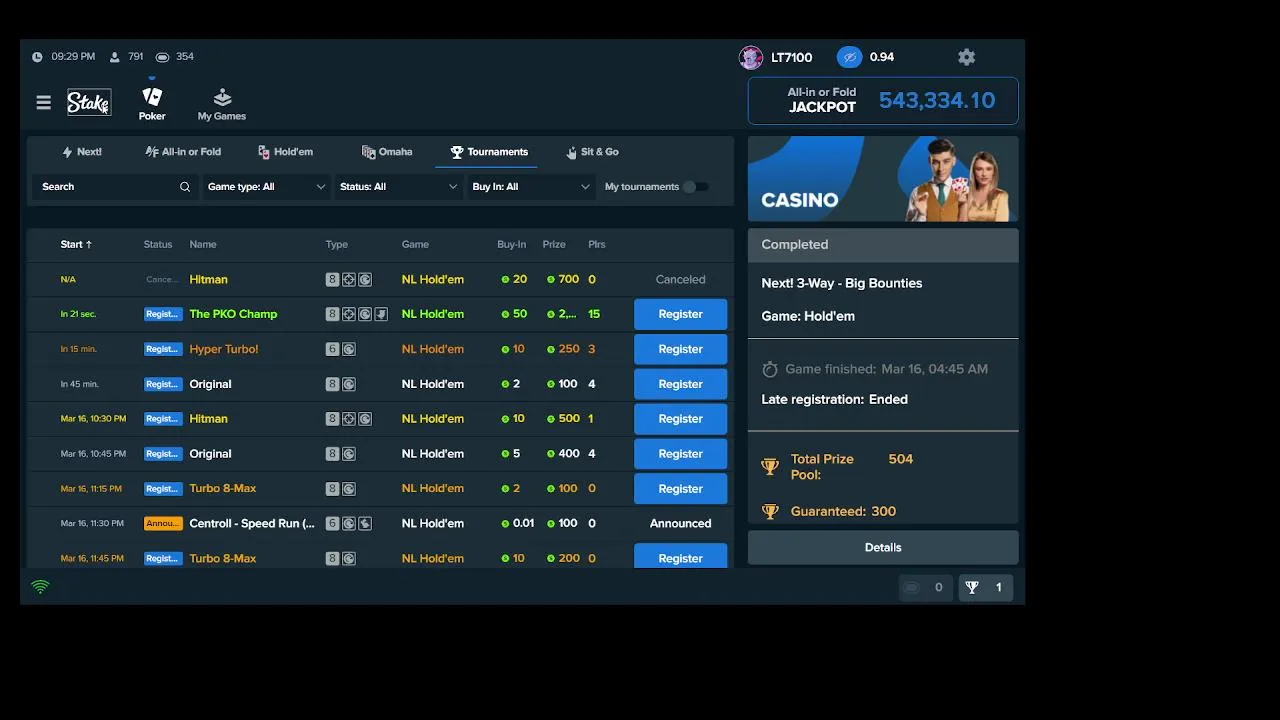Select the Tournaments tab
1280x720 pixels.
pos(489,152)
